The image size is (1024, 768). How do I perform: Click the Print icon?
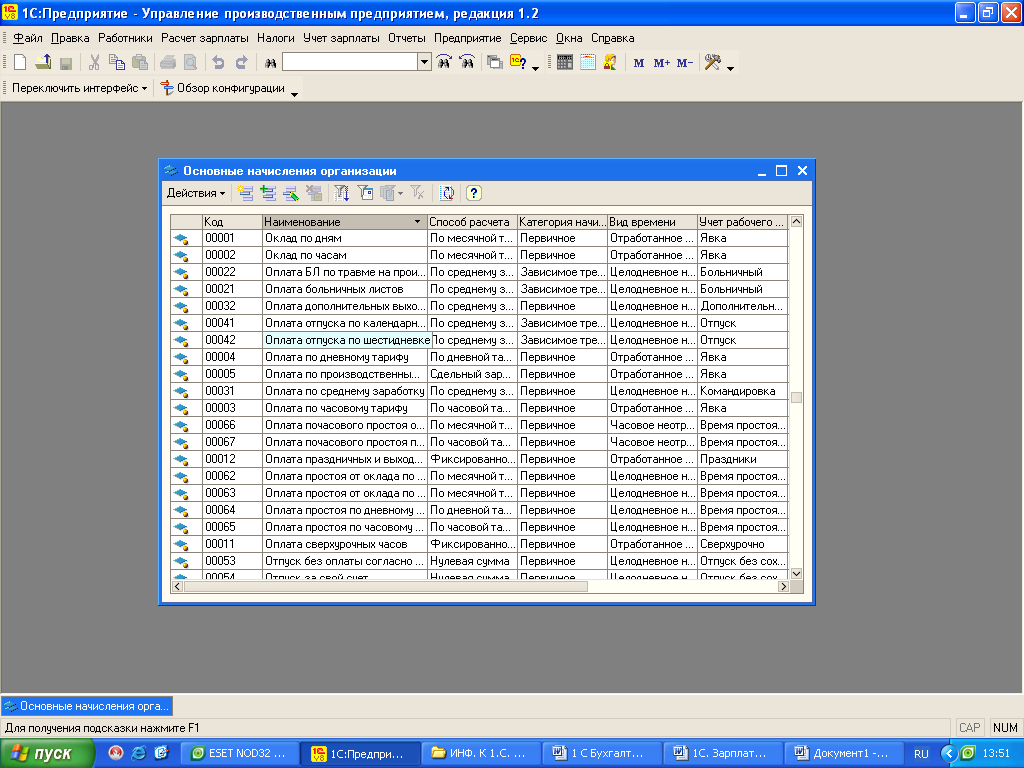(x=168, y=63)
